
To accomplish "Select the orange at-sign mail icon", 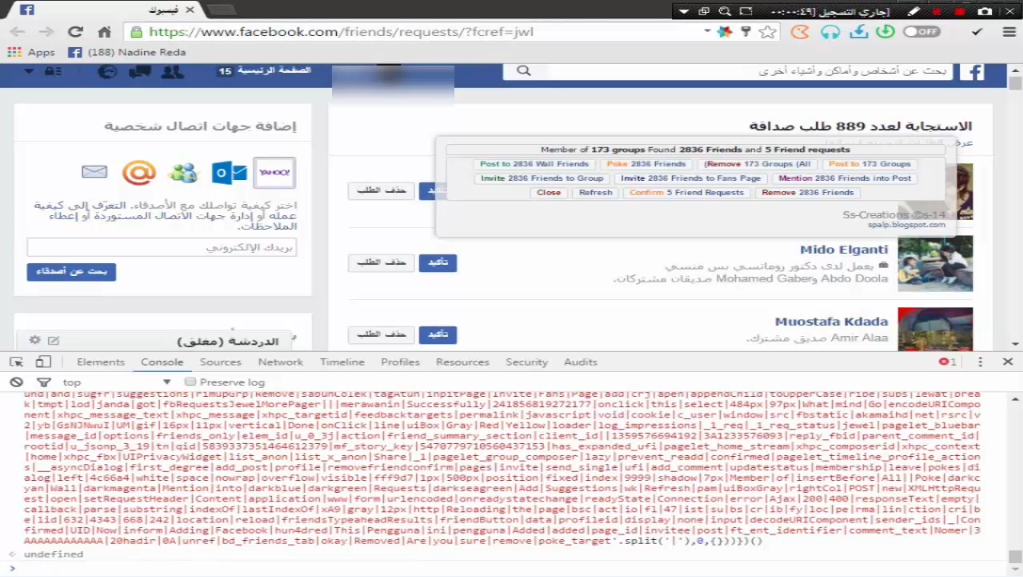I will (139, 173).
